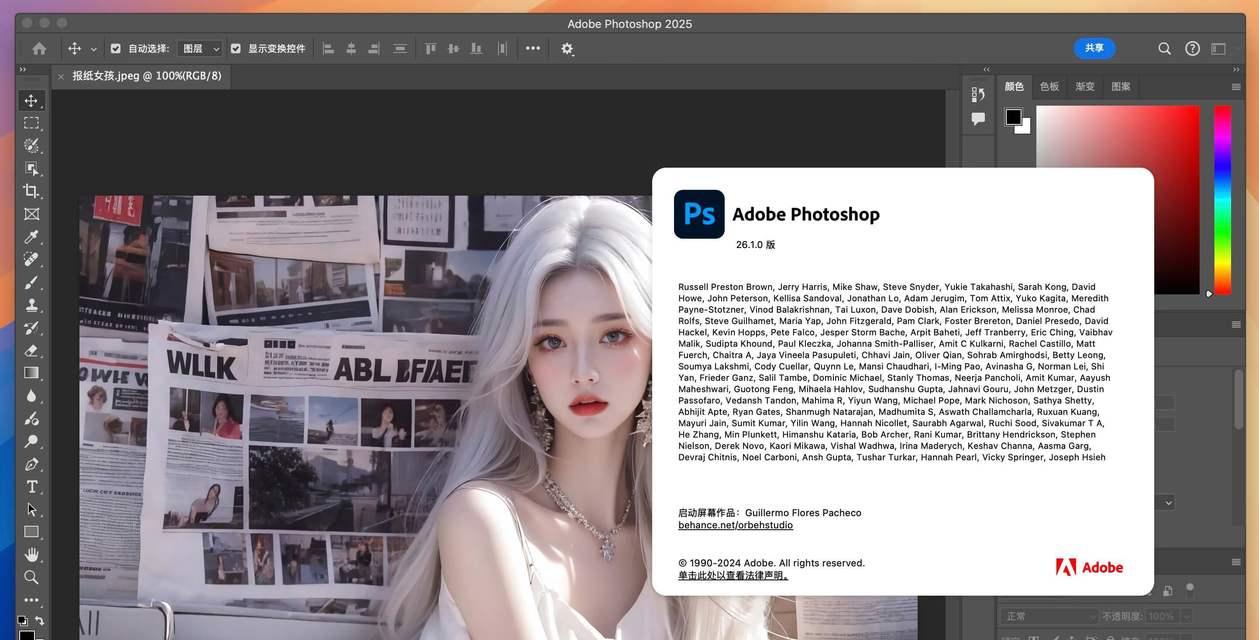Image resolution: width=1259 pixels, height=640 pixels.
Task: Select the Horizontal Type tool
Action: pyautogui.click(x=31, y=487)
